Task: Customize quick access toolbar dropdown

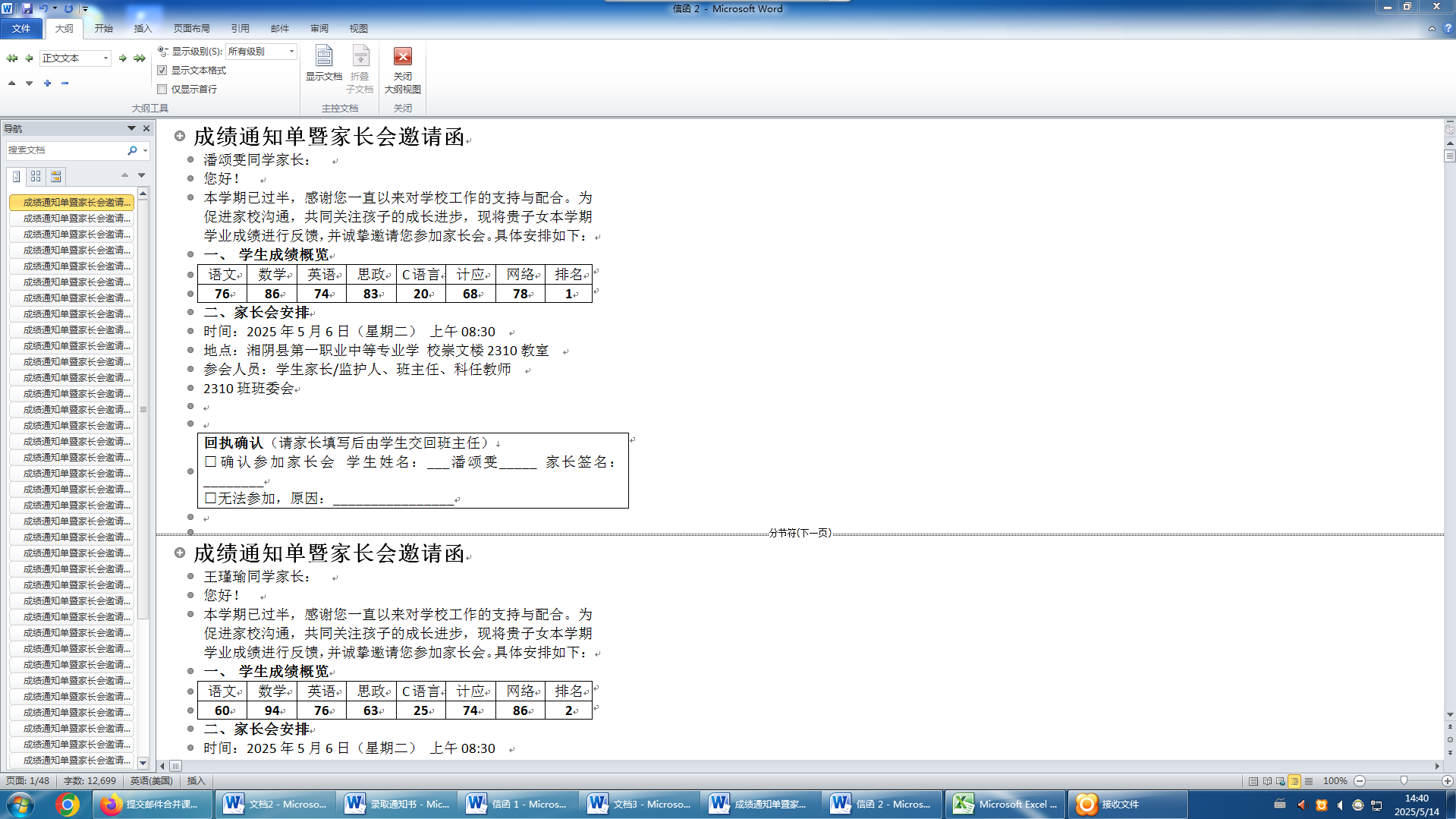Action: point(85,9)
